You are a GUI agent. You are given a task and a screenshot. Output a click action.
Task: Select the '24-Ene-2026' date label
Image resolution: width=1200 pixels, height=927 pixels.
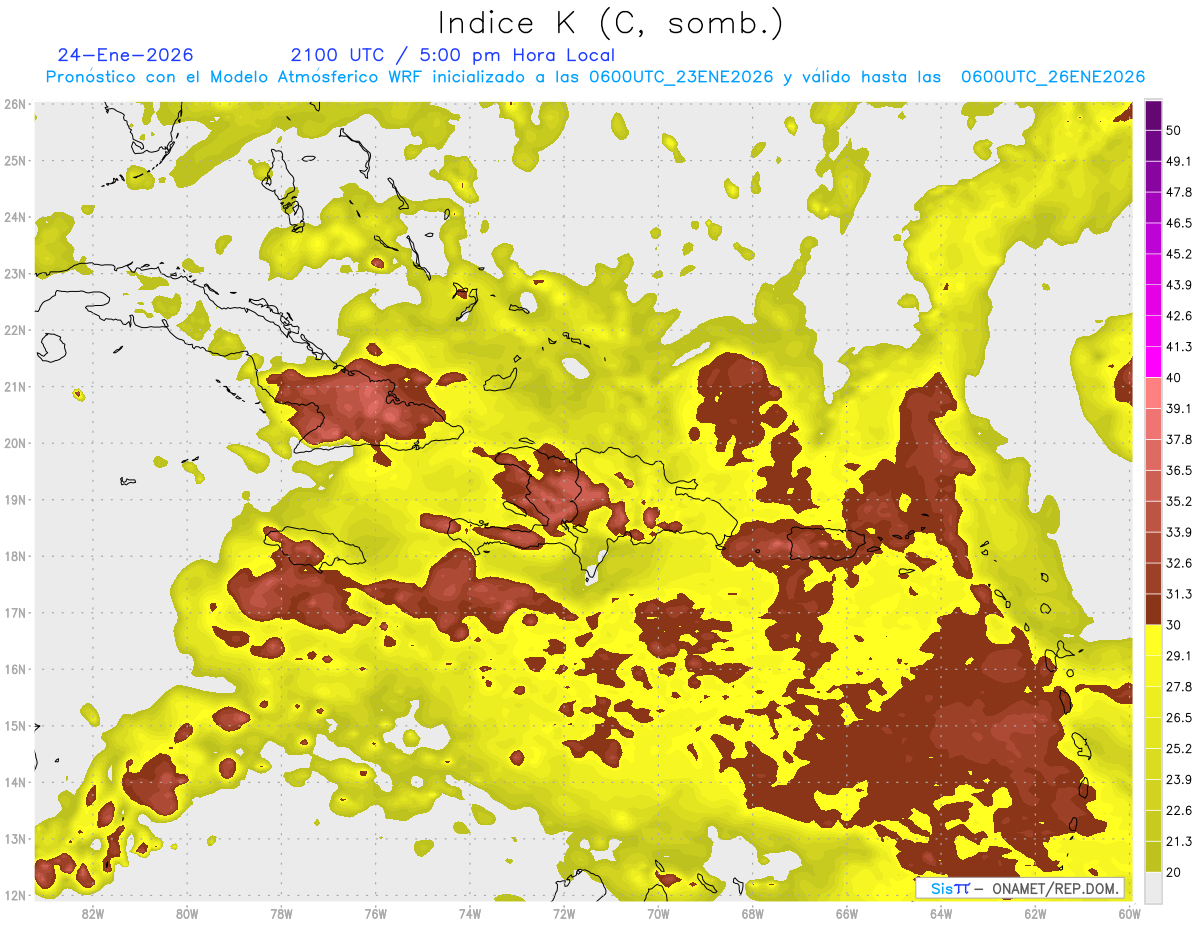126,55
